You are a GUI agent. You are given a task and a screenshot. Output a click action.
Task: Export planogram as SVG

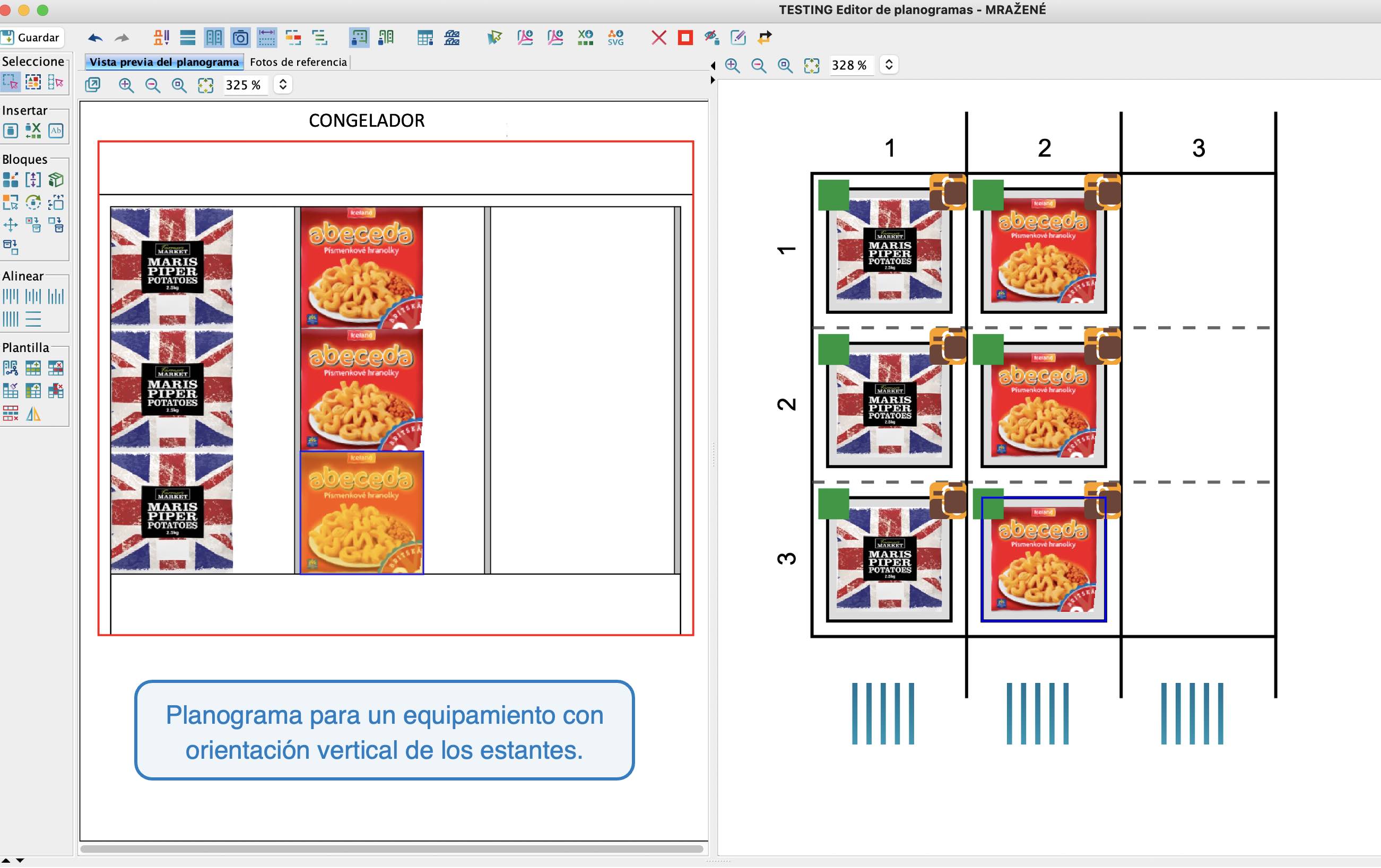pos(615,38)
